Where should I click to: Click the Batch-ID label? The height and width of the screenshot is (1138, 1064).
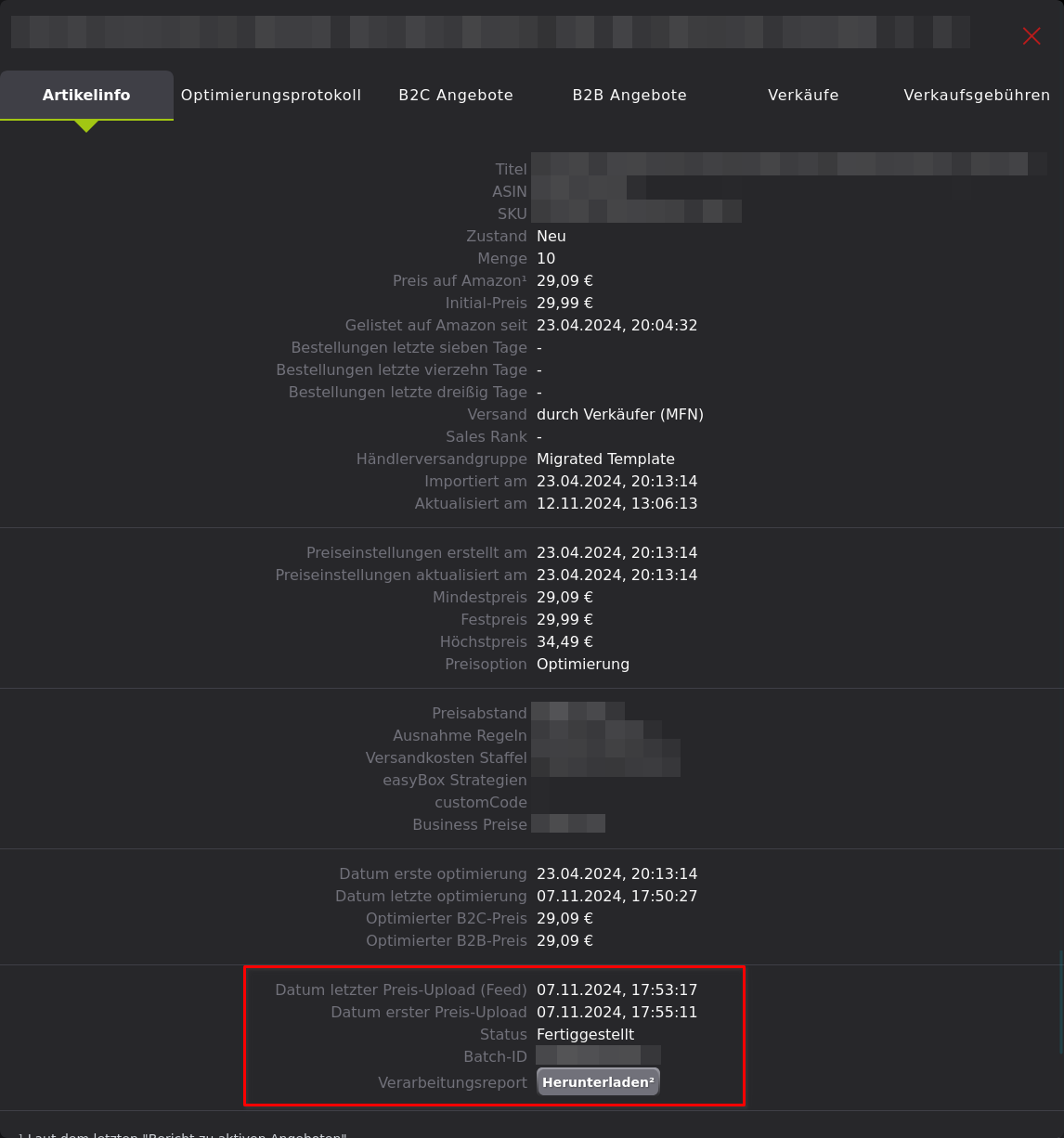495,1056
